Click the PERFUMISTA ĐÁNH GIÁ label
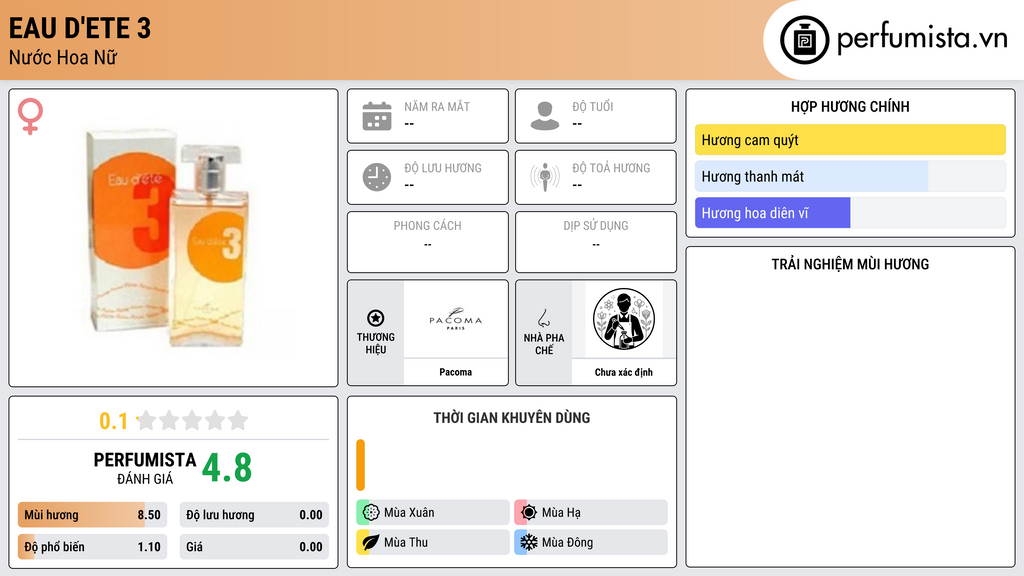 click(x=145, y=468)
